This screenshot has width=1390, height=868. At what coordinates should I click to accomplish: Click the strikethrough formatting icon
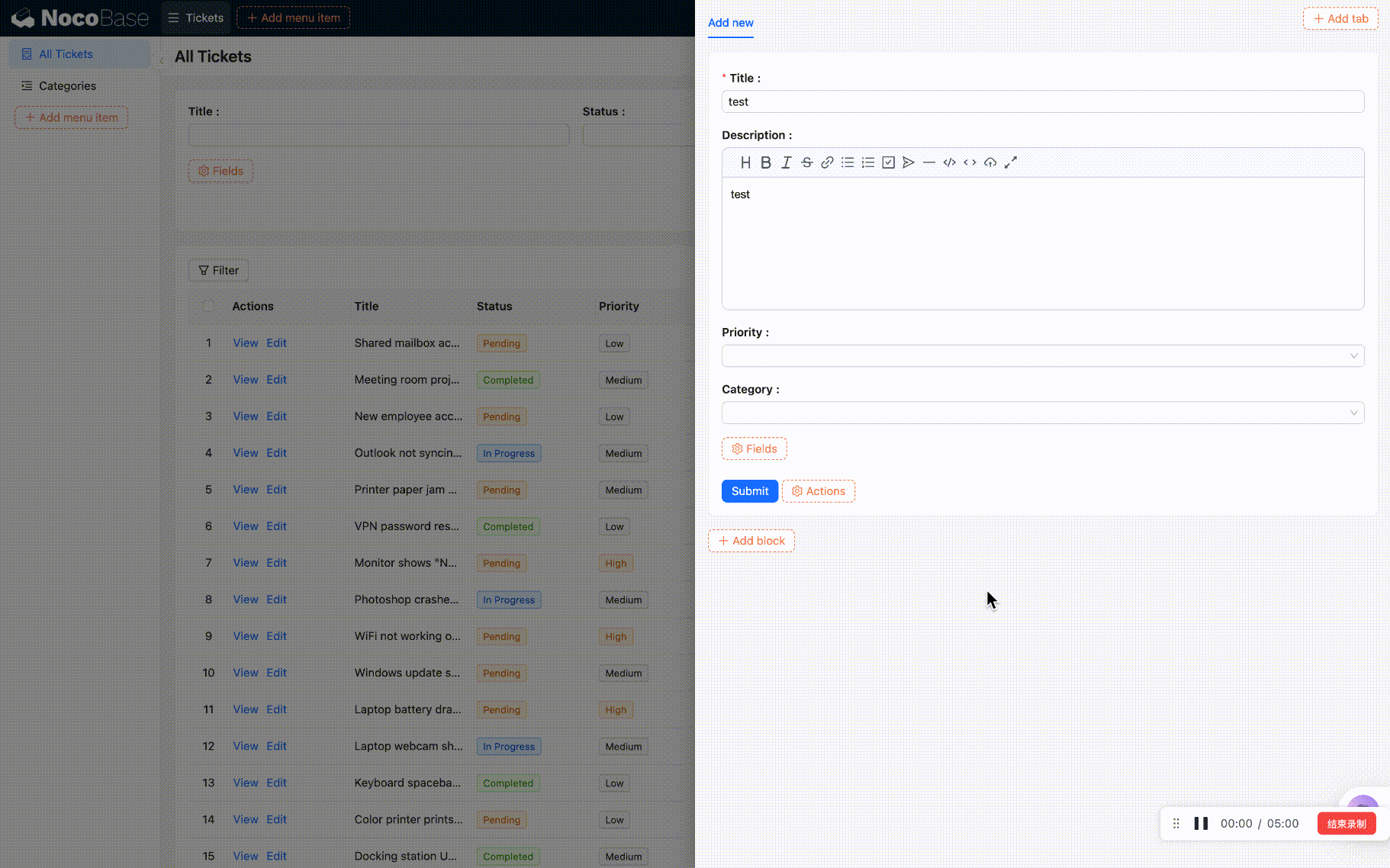806,162
